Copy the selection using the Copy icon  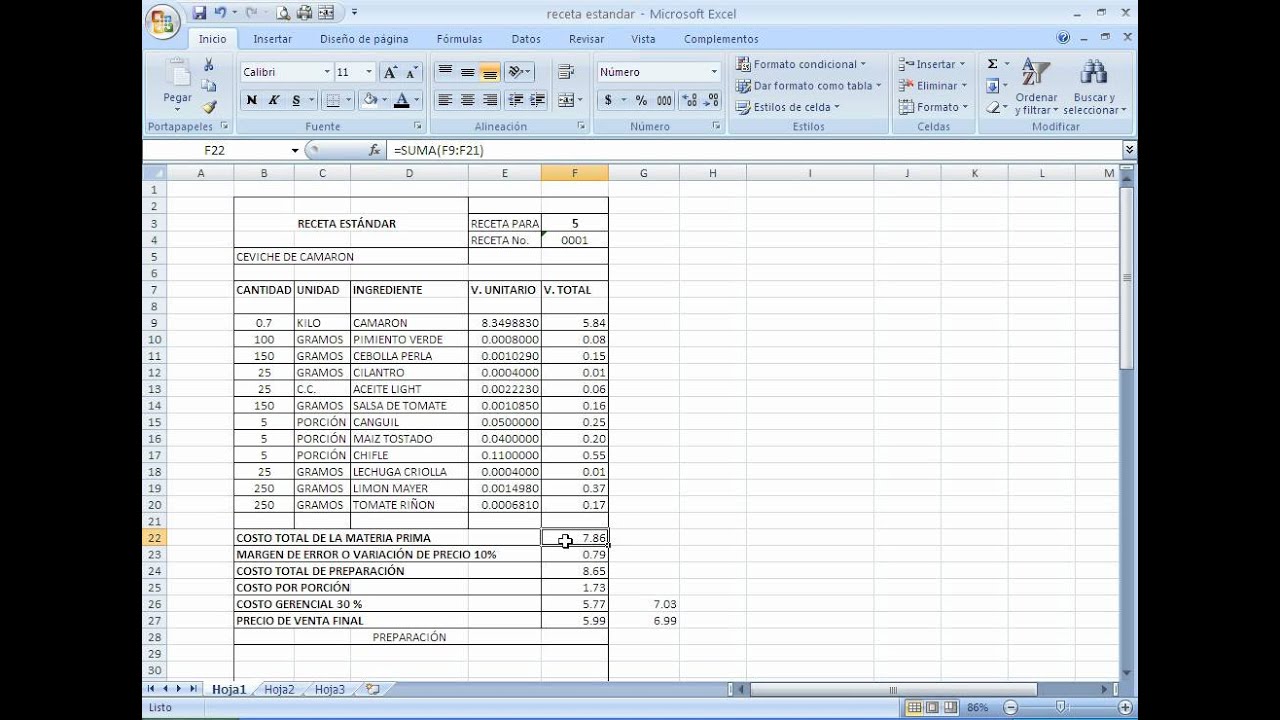[209, 86]
